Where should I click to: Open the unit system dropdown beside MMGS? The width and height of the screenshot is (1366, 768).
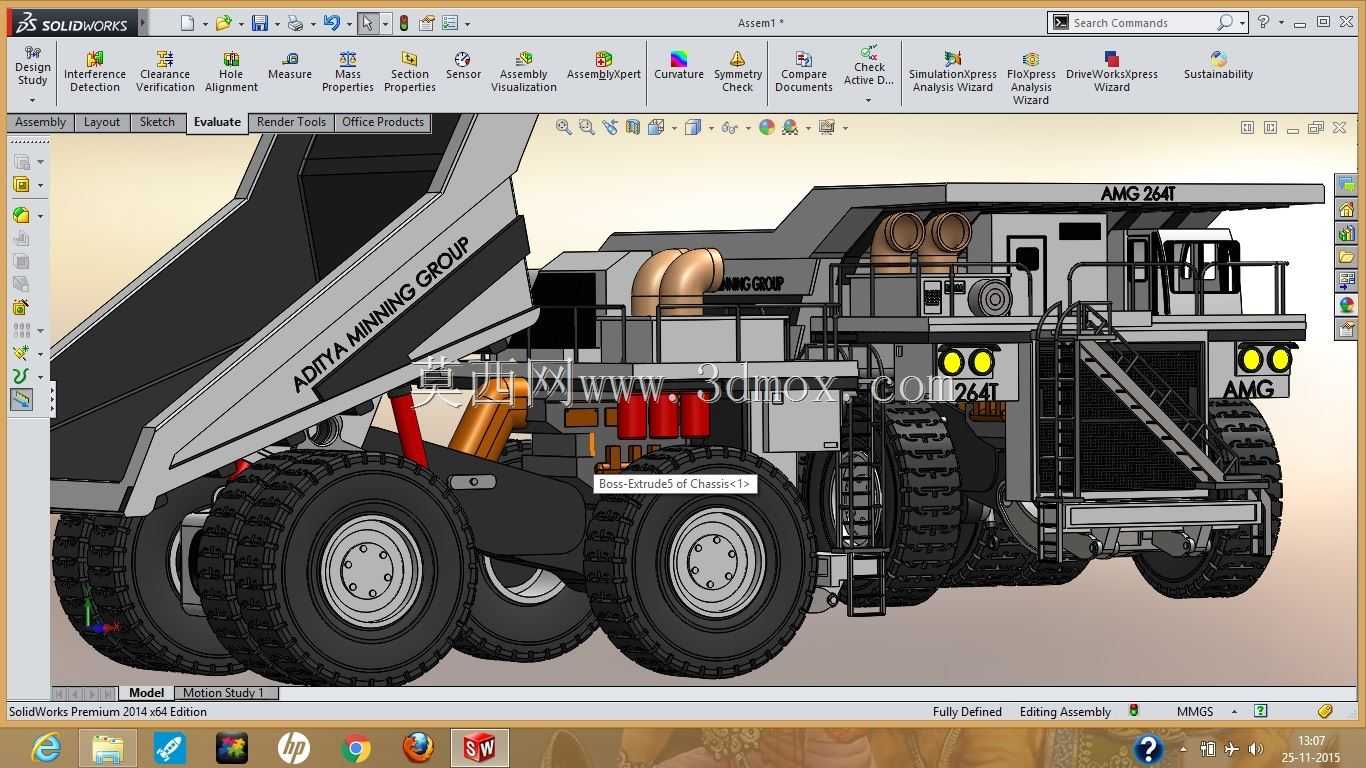[x=1234, y=712]
